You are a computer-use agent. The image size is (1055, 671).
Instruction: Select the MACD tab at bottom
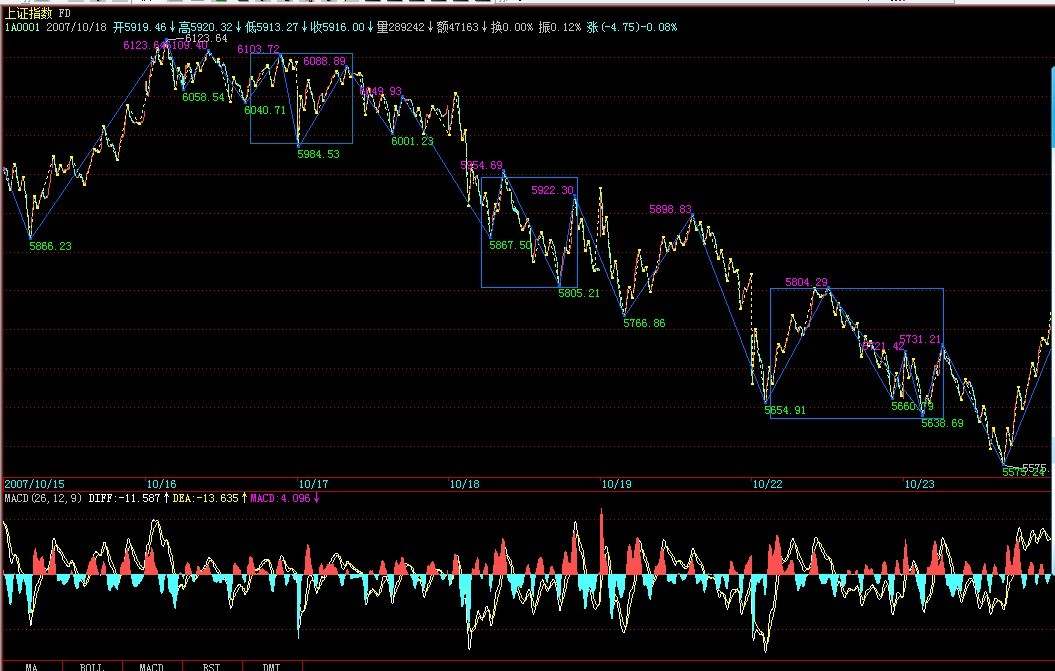point(152,666)
